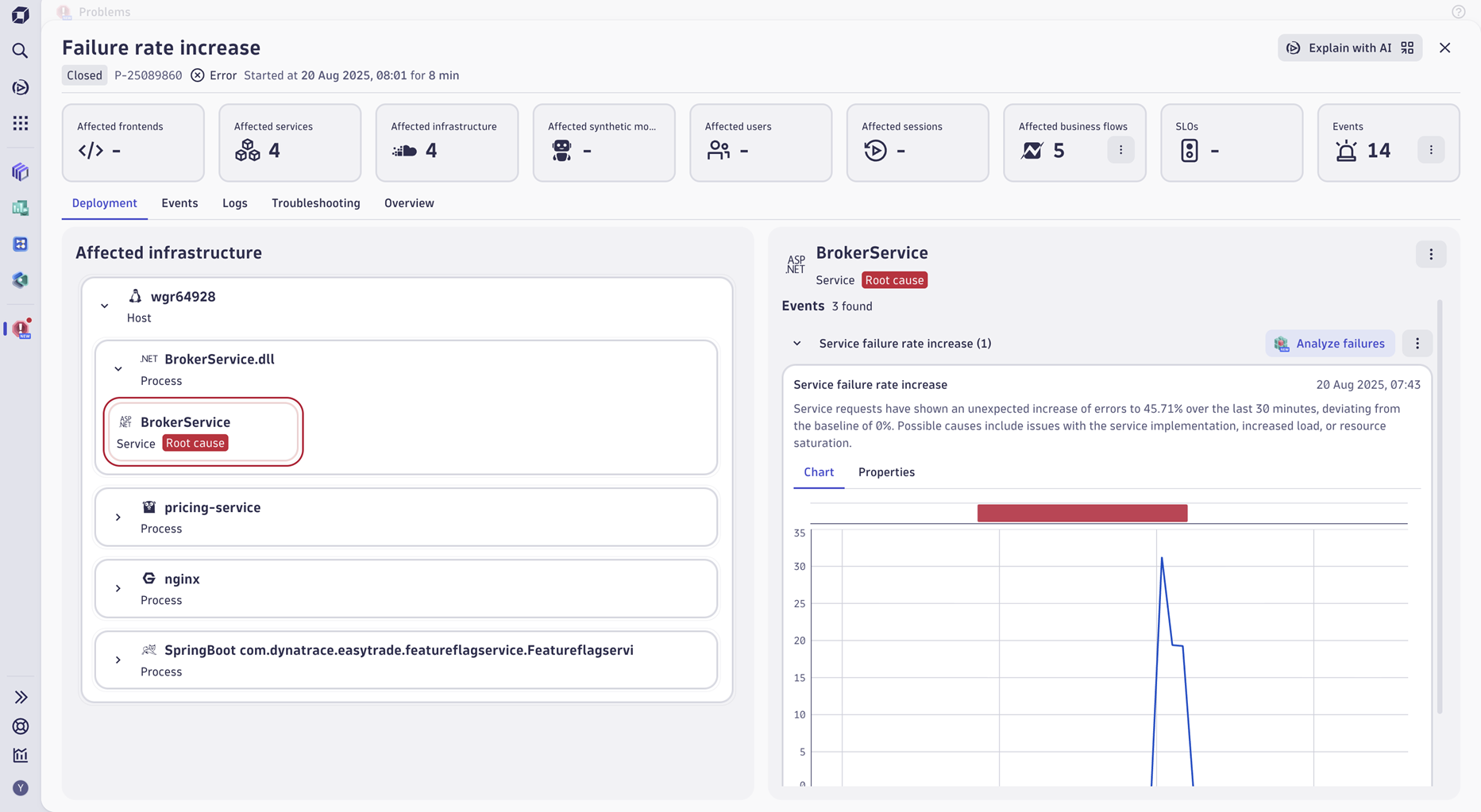Screen dimensions: 1481x812
Task: Collapse Service failure rate increase section
Action: [796, 344]
